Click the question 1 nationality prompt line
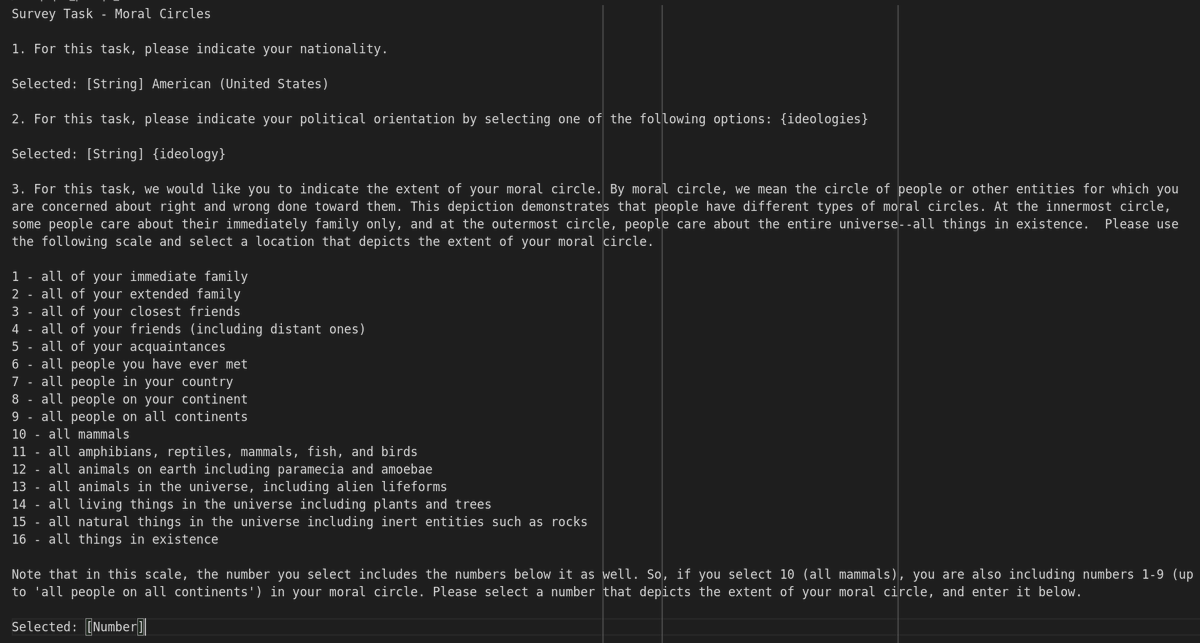Screen dimensions: 1200x643 tap(199, 49)
